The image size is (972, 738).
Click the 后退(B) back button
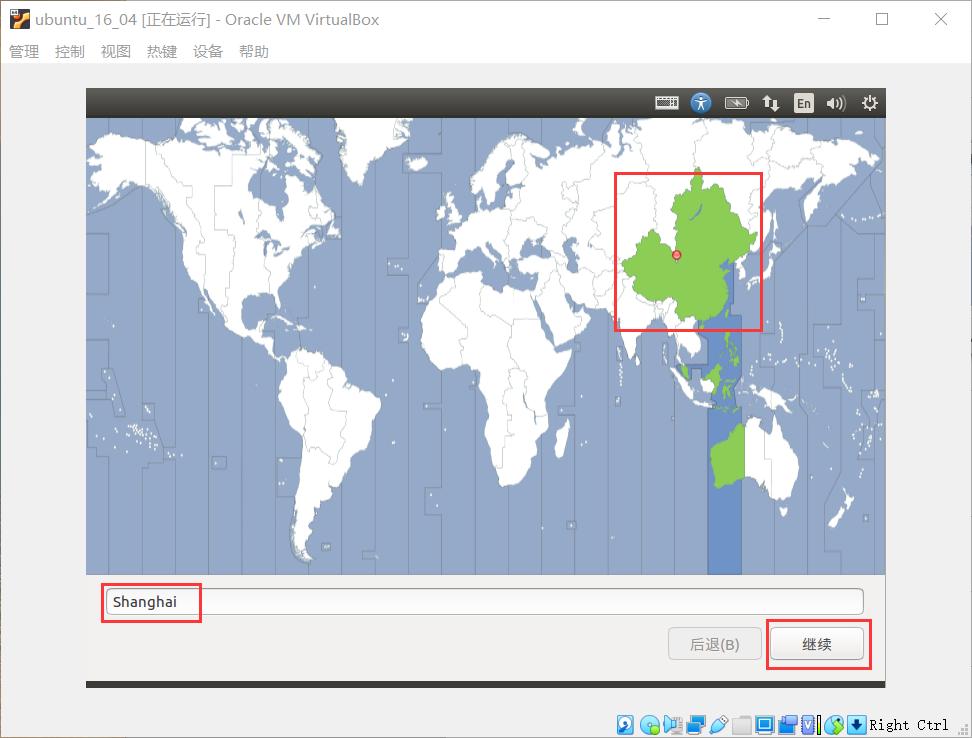coord(714,644)
